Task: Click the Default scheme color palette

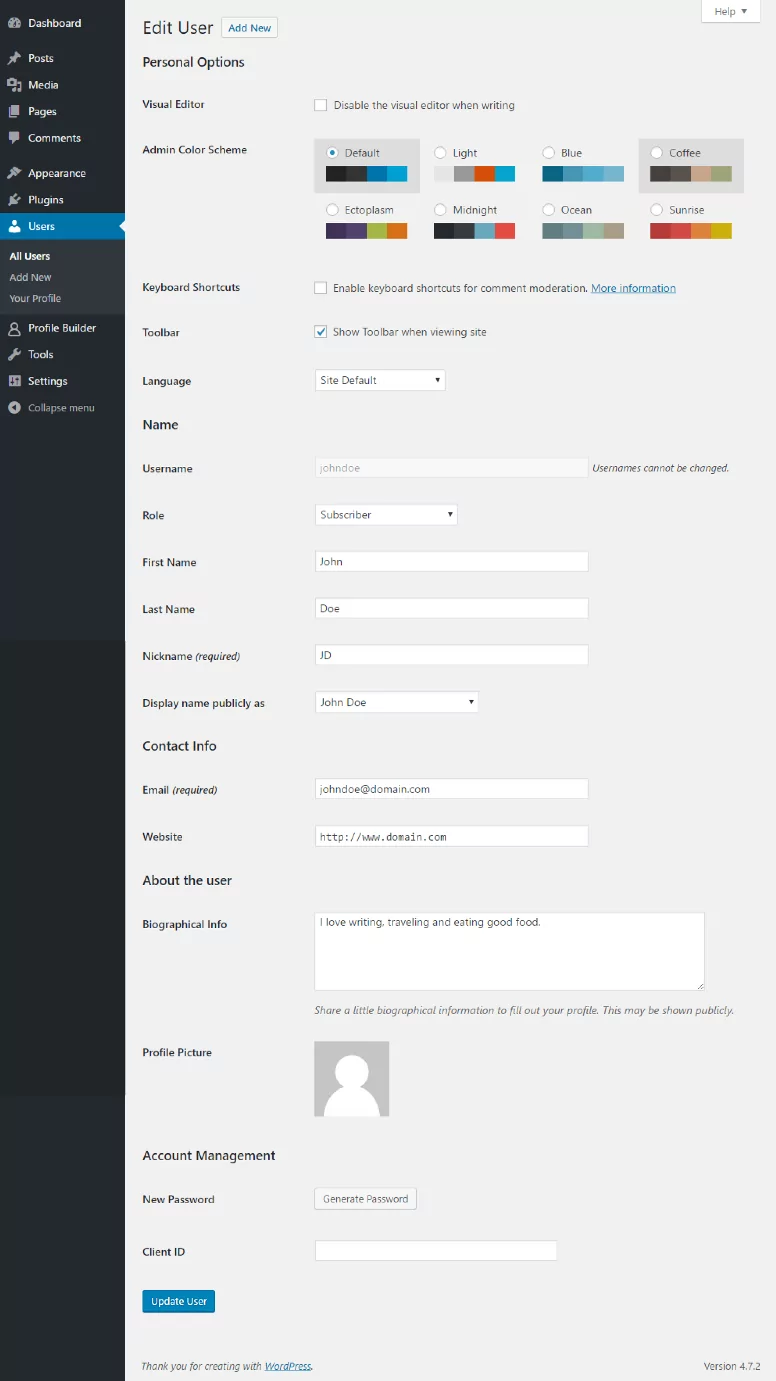Action: [x=367, y=174]
